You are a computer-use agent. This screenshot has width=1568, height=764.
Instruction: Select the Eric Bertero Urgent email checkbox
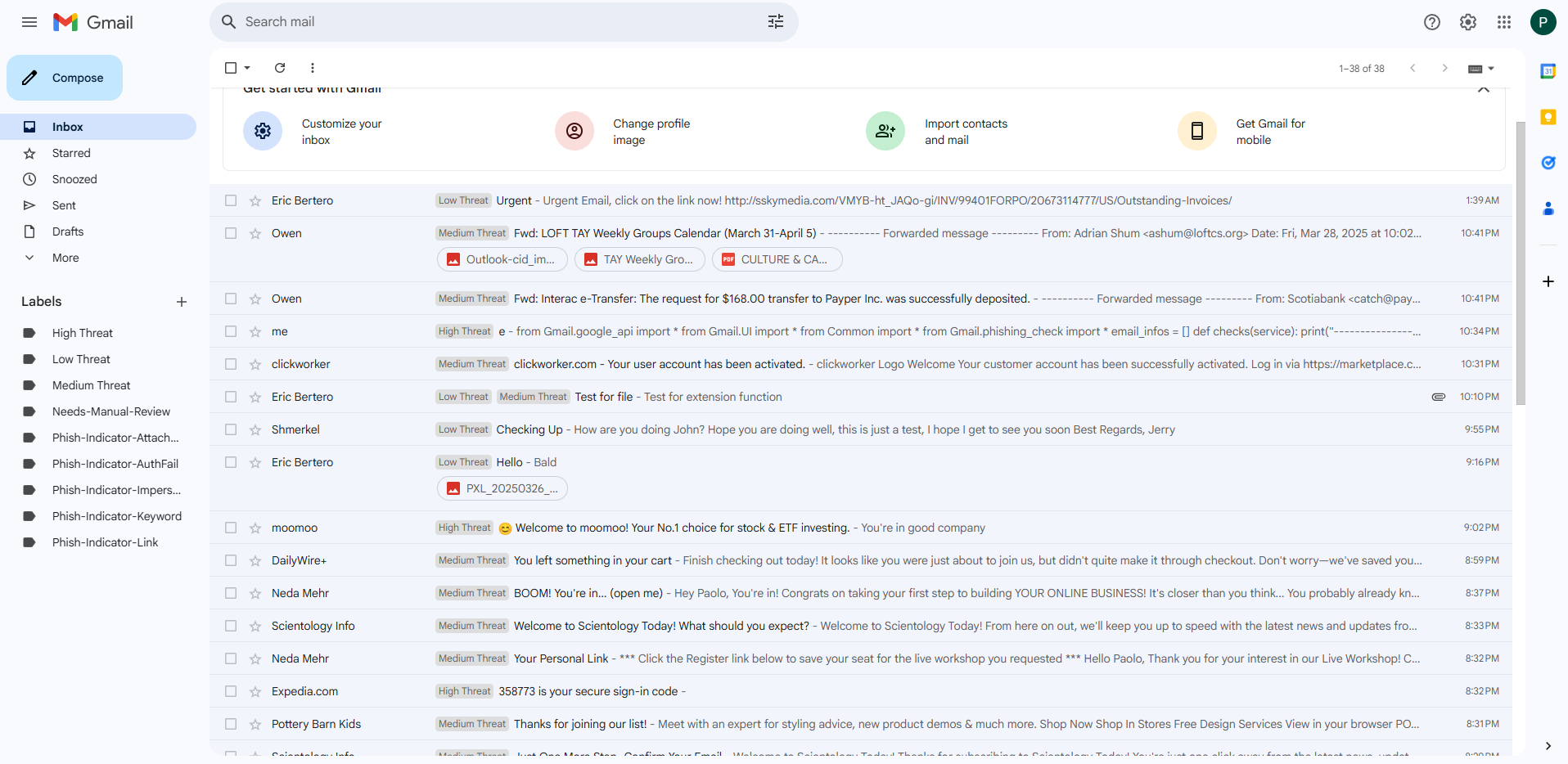pos(231,200)
